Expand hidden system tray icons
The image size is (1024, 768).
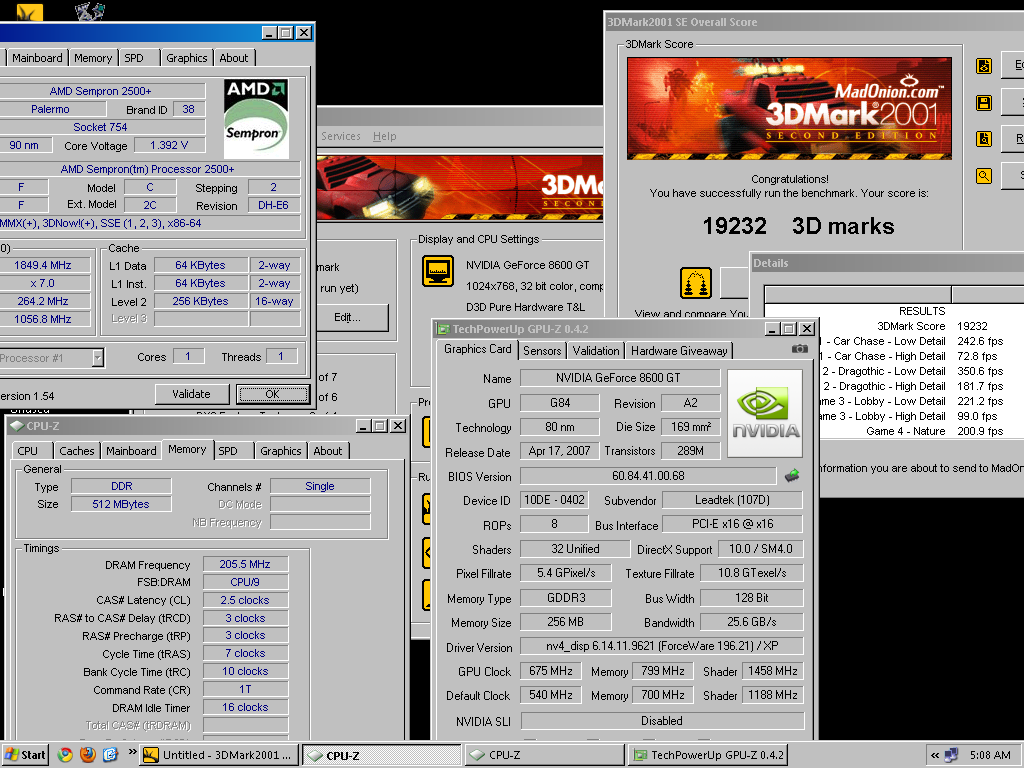935,756
